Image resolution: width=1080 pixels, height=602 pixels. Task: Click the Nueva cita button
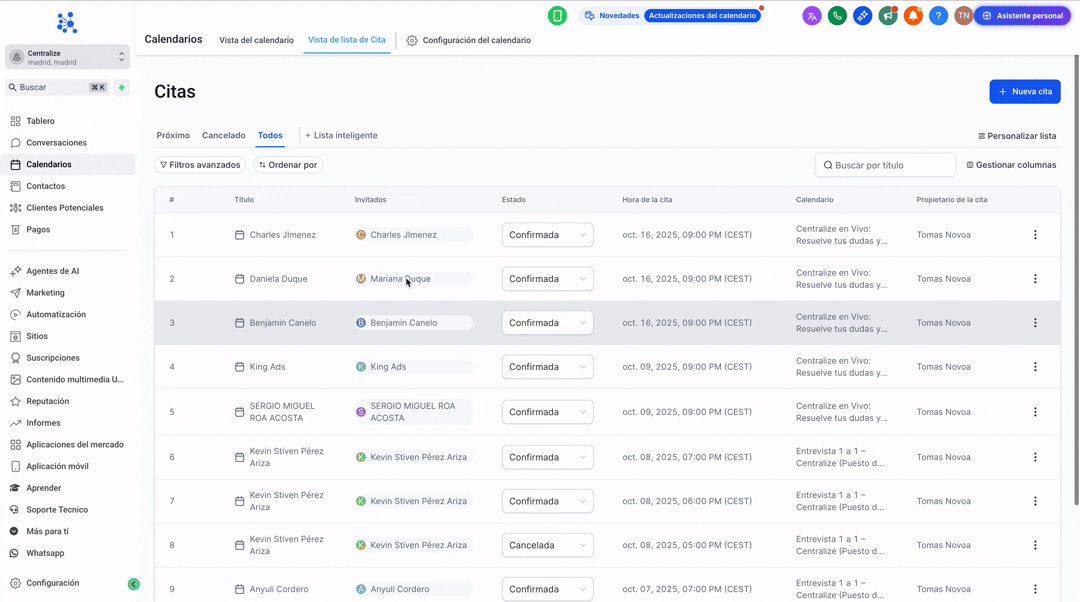tap(1025, 92)
